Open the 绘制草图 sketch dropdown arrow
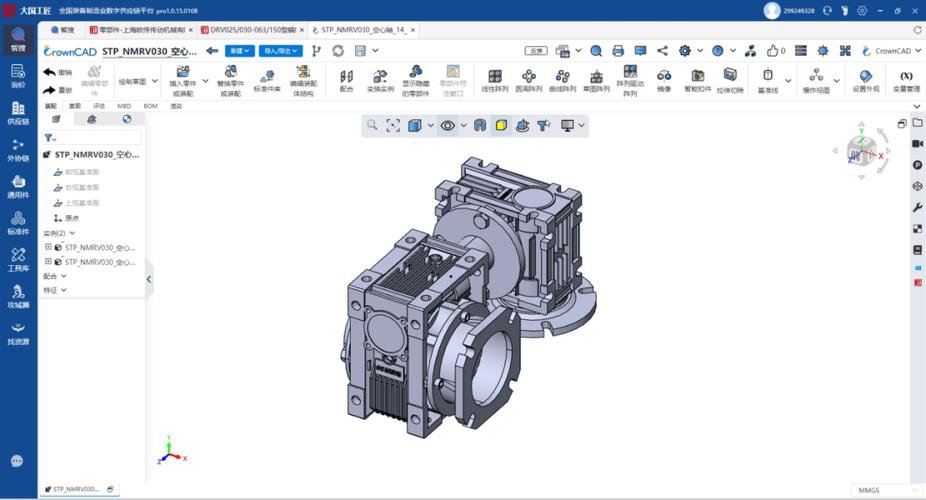The height and width of the screenshot is (500, 926). (x=155, y=81)
